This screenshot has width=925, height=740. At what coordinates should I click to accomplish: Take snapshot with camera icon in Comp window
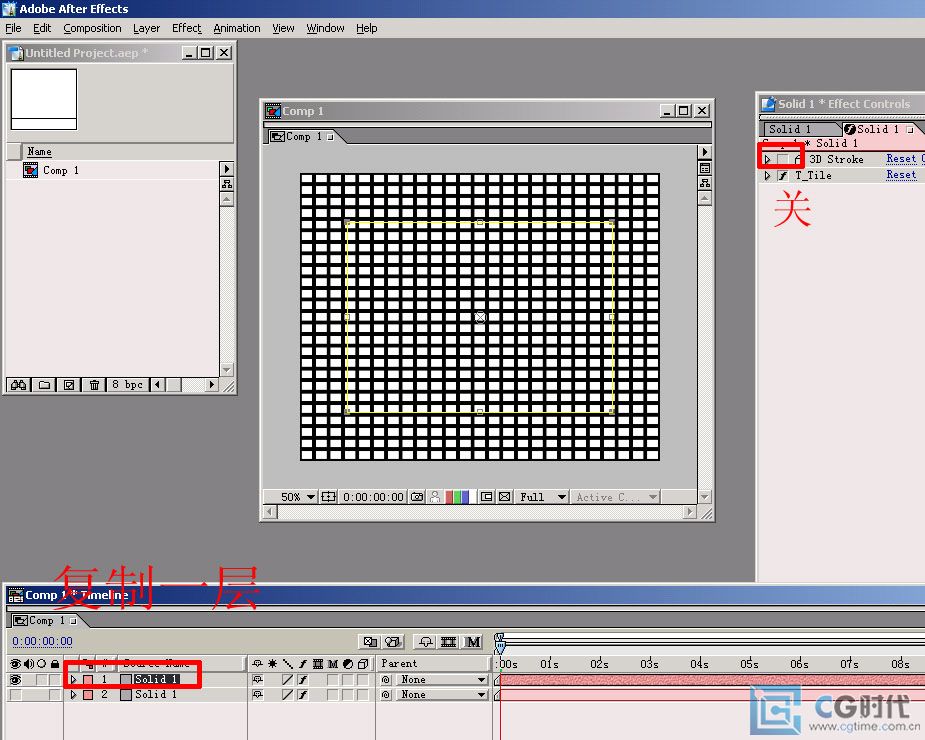[417, 497]
